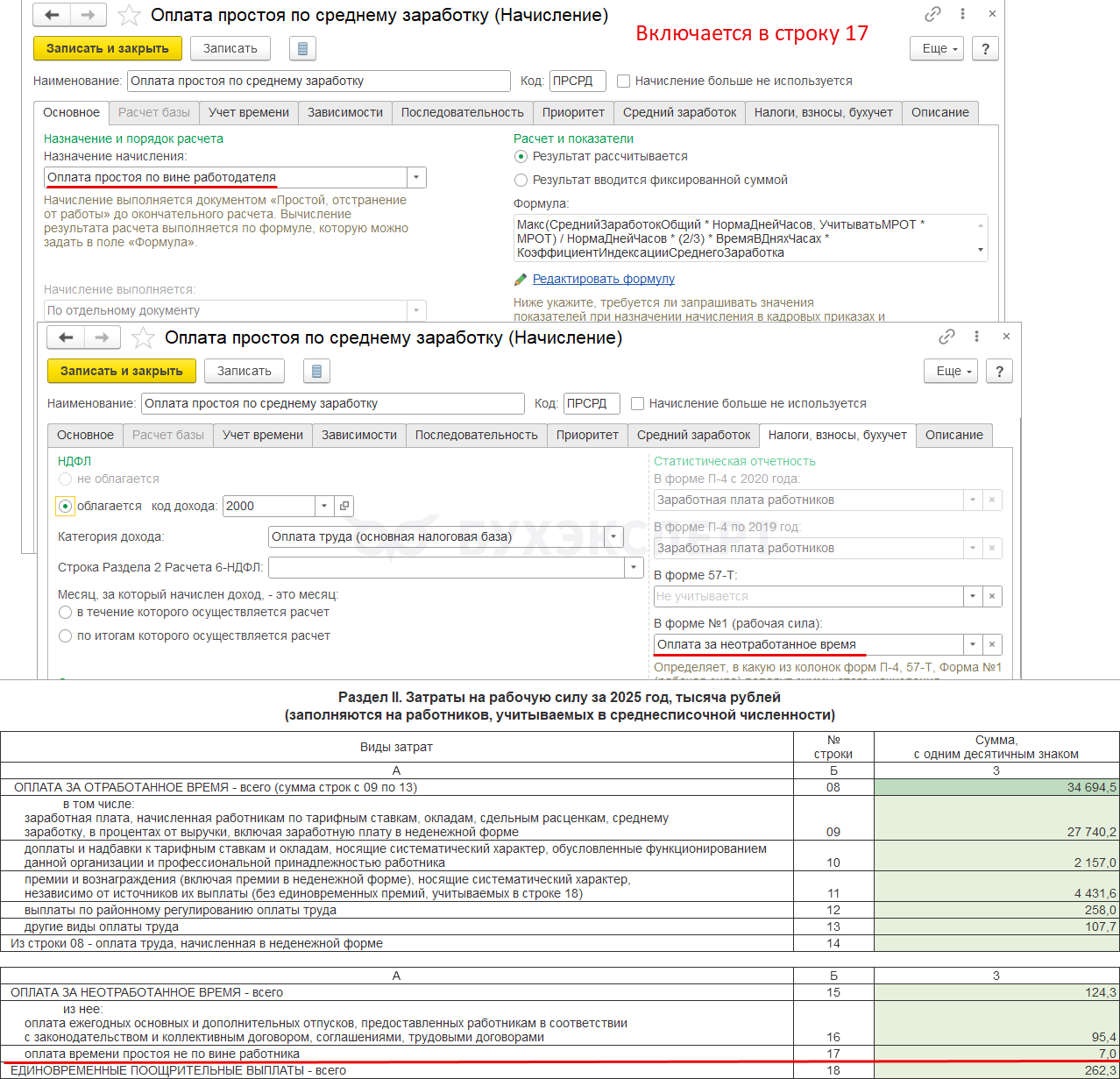Click Код field ПРСРД in lower window

coord(592,403)
